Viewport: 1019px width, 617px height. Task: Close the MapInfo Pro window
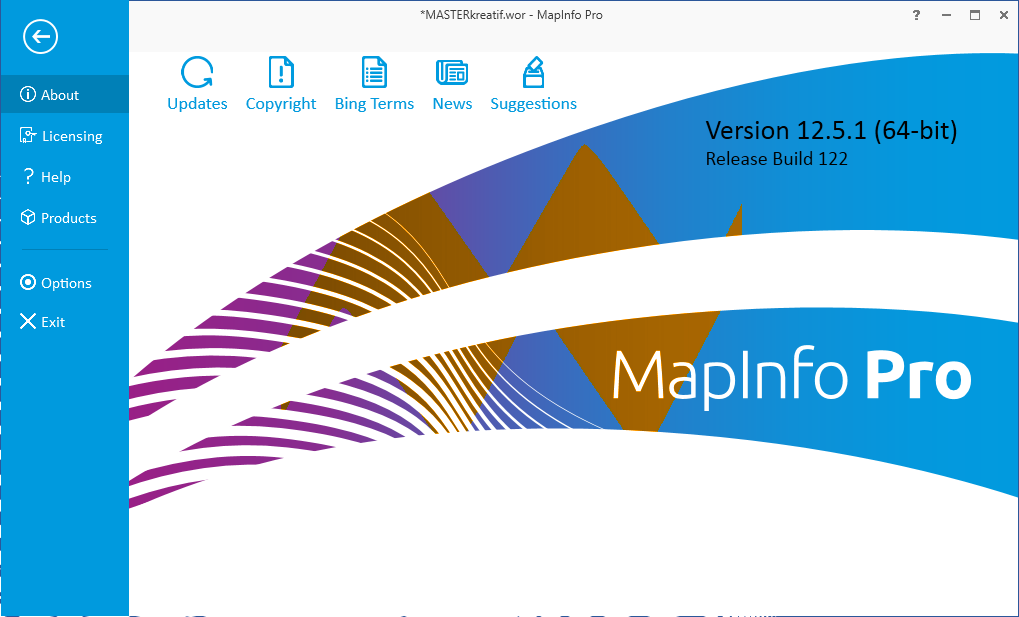click(1004, 15)
